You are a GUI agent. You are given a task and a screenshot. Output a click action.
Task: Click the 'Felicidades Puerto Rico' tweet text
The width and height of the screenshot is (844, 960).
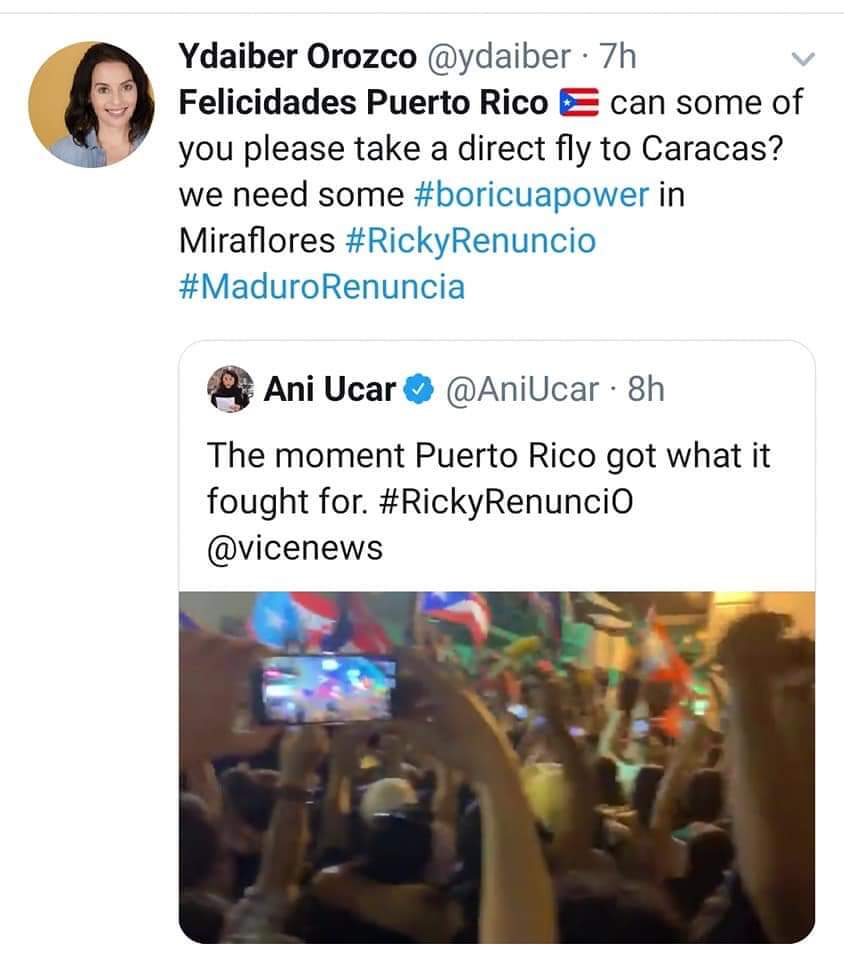coord(362,103)
